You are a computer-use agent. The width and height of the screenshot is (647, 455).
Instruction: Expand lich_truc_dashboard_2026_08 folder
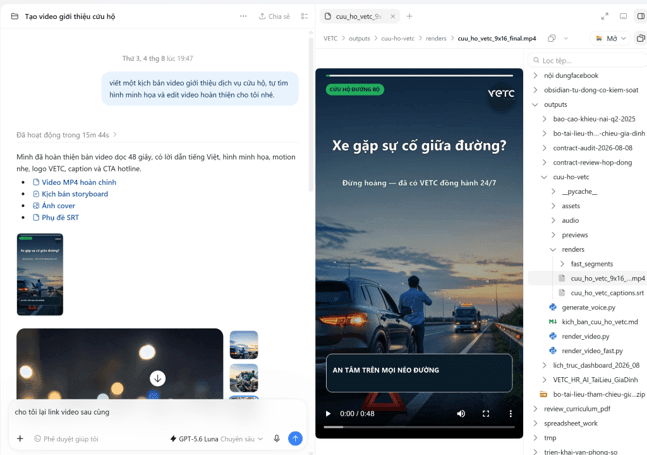[544, 365]
